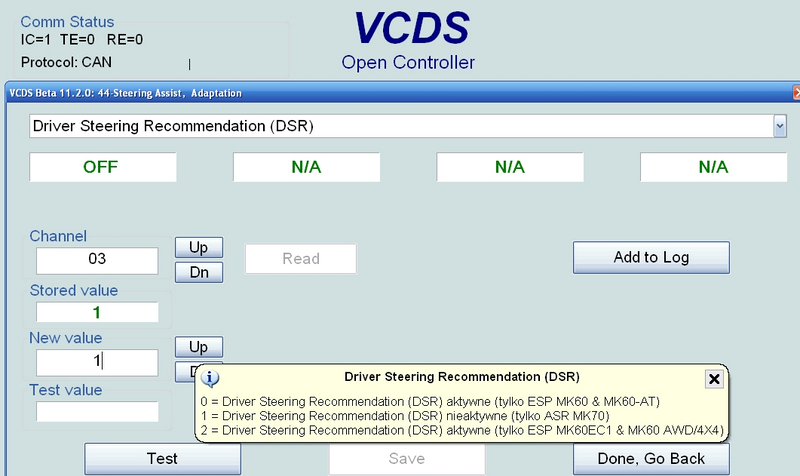Click tooltip line '1 = ... ASR MK70'
This screenshot has width=800, height=476.
point(405,416)
